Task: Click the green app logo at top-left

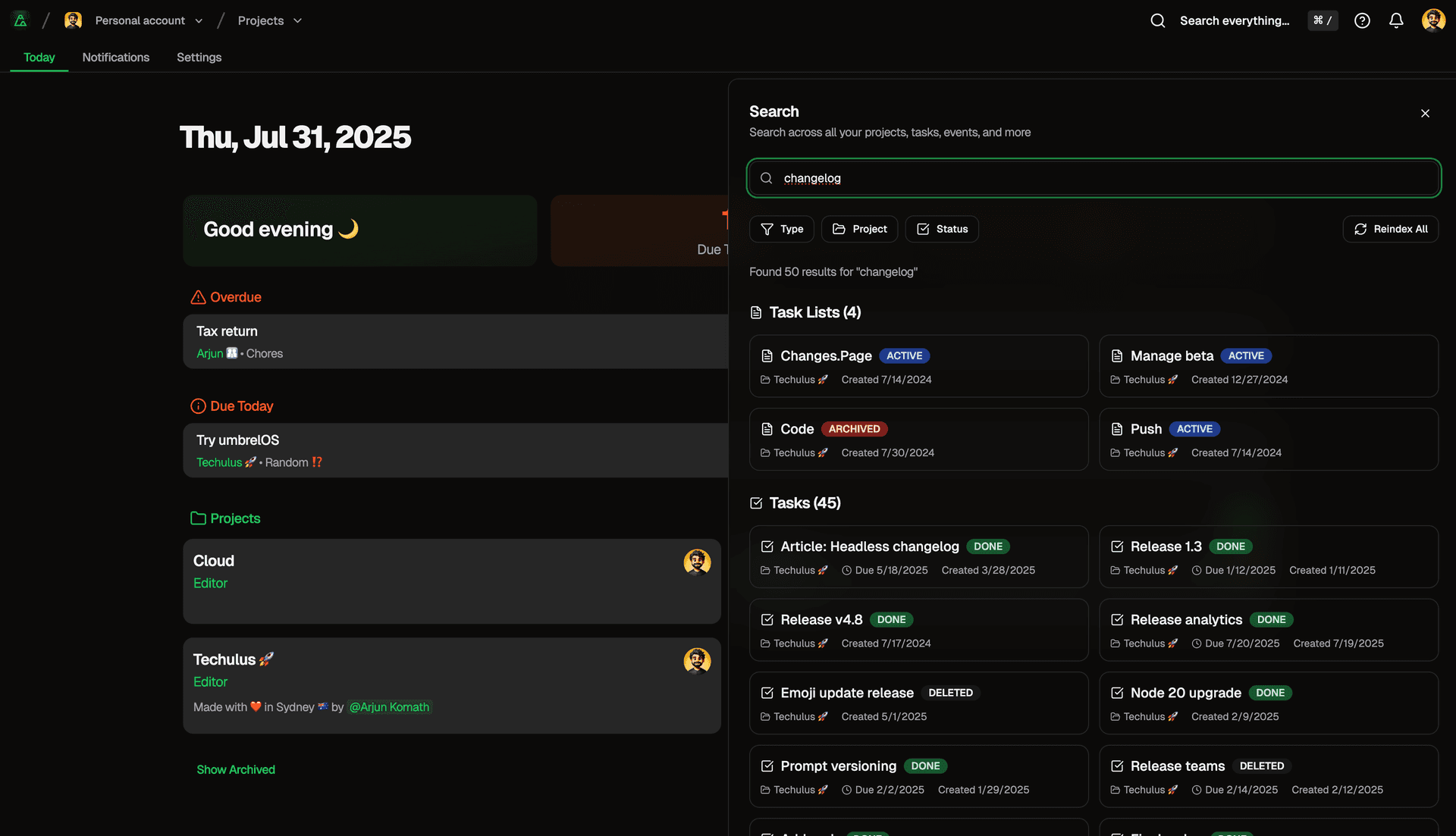Action: point(20,19)
